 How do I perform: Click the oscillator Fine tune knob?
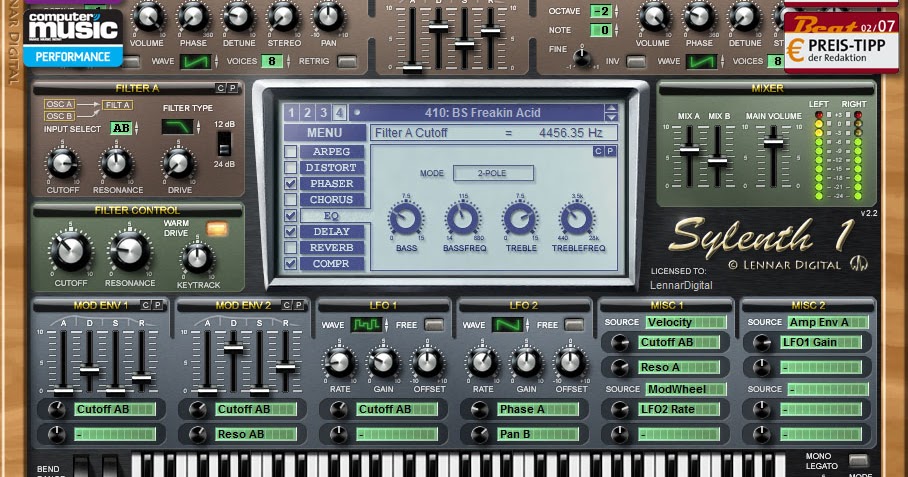pyautogui.click(x=582, y=57)
